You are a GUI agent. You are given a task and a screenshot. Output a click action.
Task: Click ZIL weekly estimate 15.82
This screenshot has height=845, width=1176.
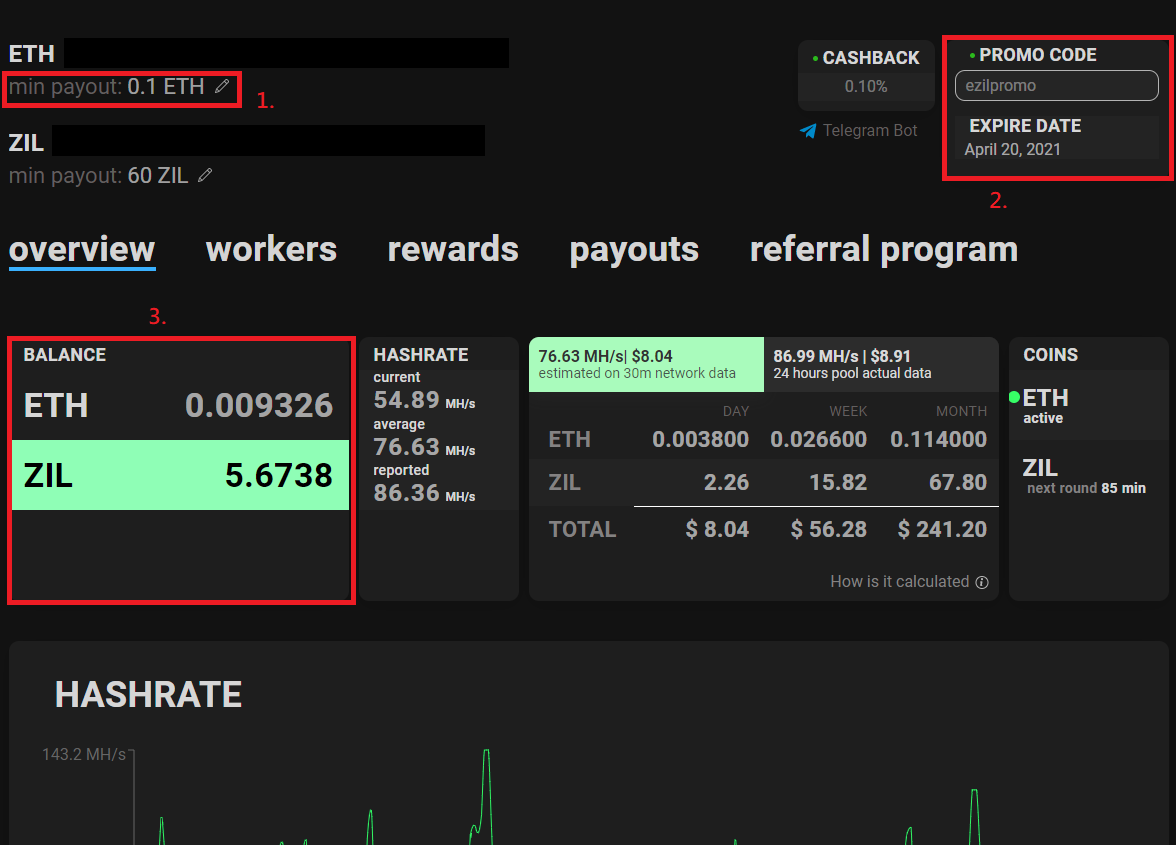pos(838,482)
